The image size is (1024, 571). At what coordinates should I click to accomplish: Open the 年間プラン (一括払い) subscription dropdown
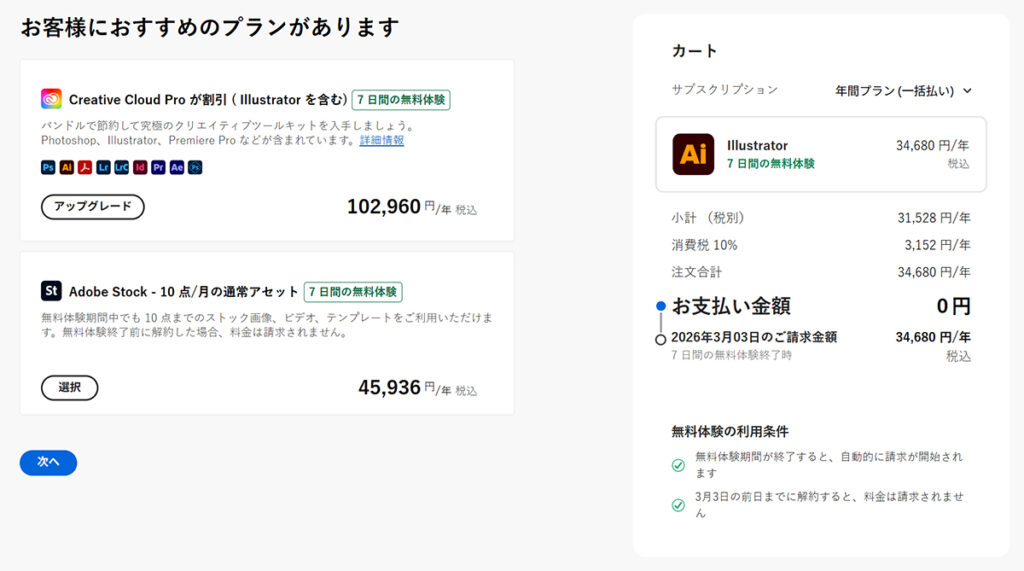tap(903, 91)
